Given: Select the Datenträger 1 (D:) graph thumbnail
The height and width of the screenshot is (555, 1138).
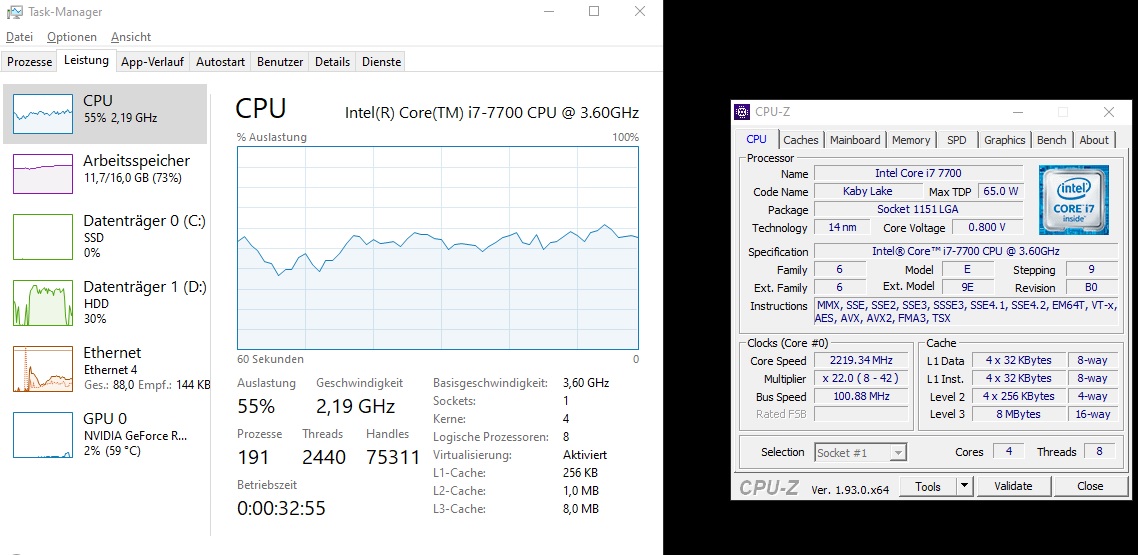Looking at the screenshot, I should click(x=43, y=303).
